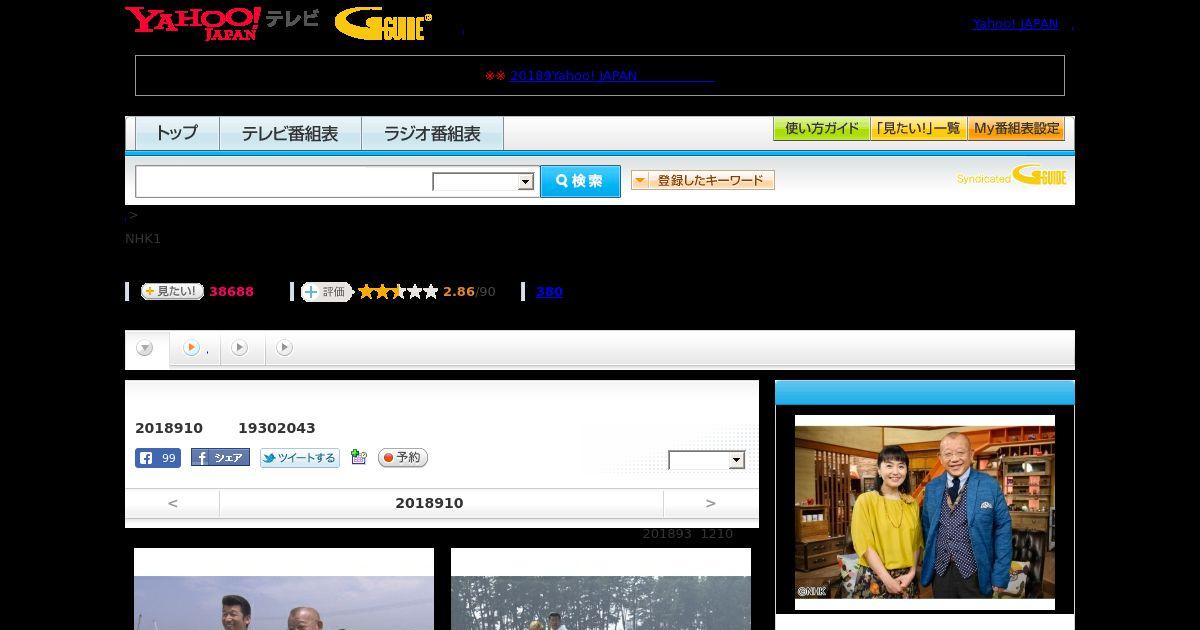Open the 使い方ガイド button
Screen dimensions: 1200x630
[x=822, y=129]
